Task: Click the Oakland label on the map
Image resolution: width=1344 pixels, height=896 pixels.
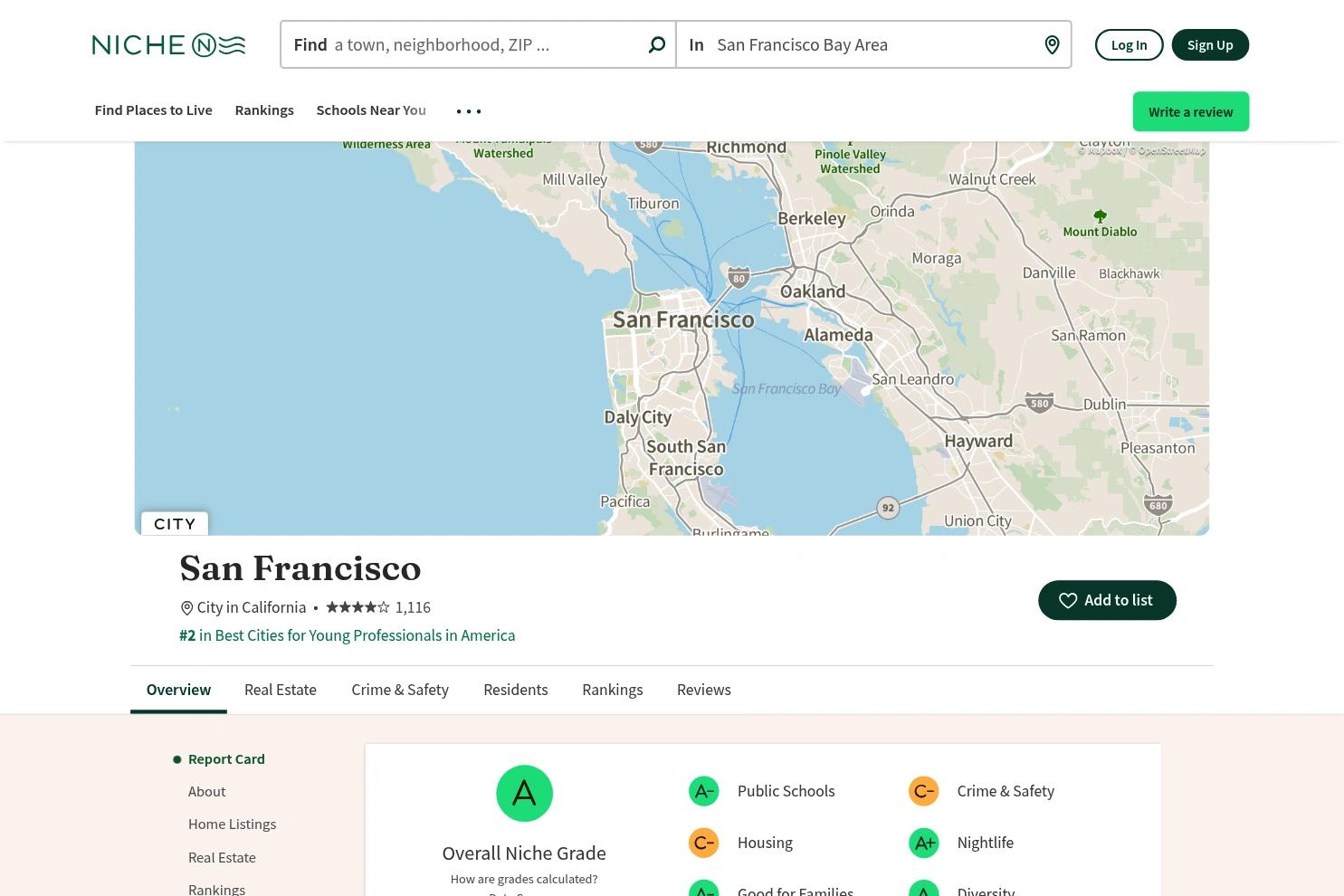Action: [x=813, y=291]
